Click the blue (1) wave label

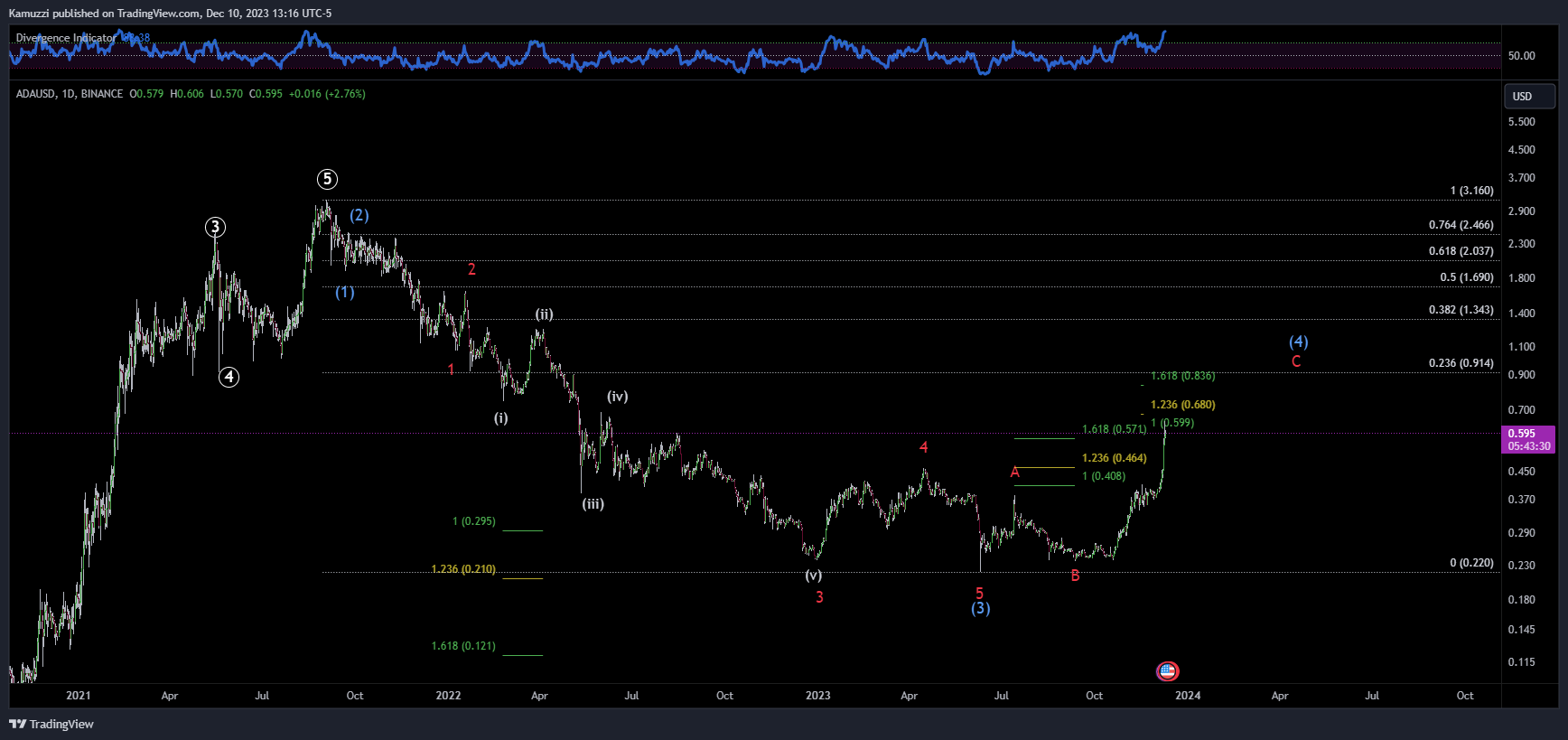click(x=345, y=292)
